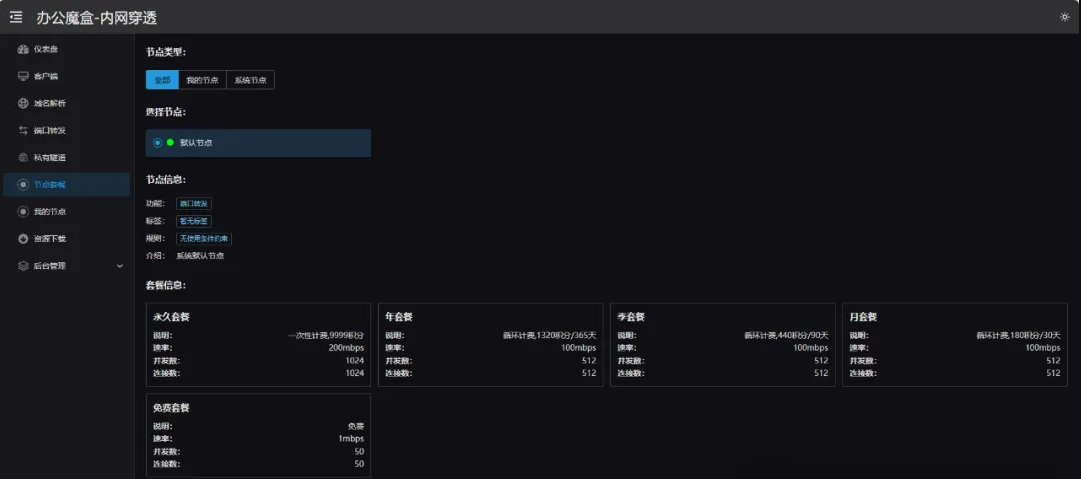Choose the 永久套餐 plan card

(258, 344)
